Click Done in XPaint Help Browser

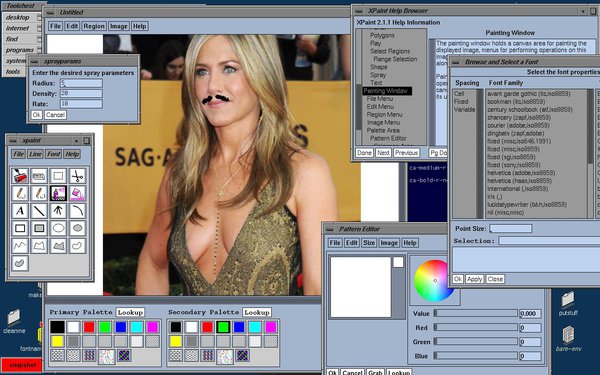364,153
